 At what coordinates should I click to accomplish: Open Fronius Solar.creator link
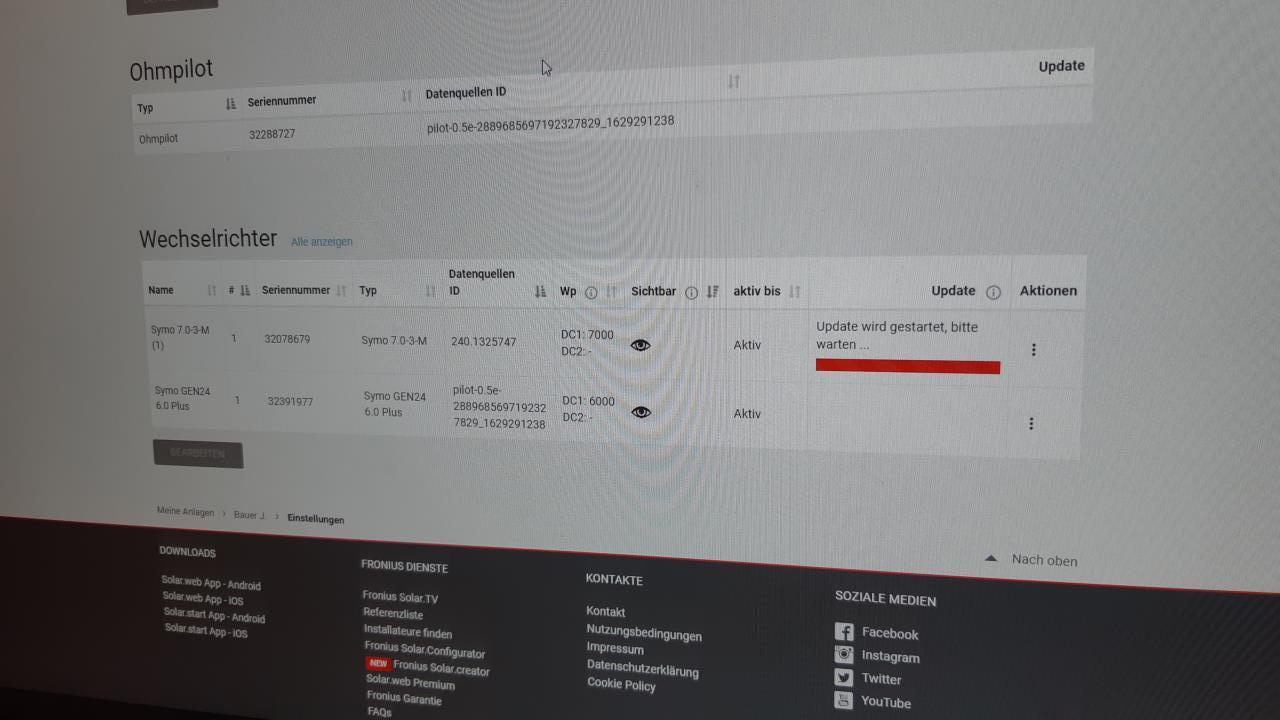[x=441, y=668]
